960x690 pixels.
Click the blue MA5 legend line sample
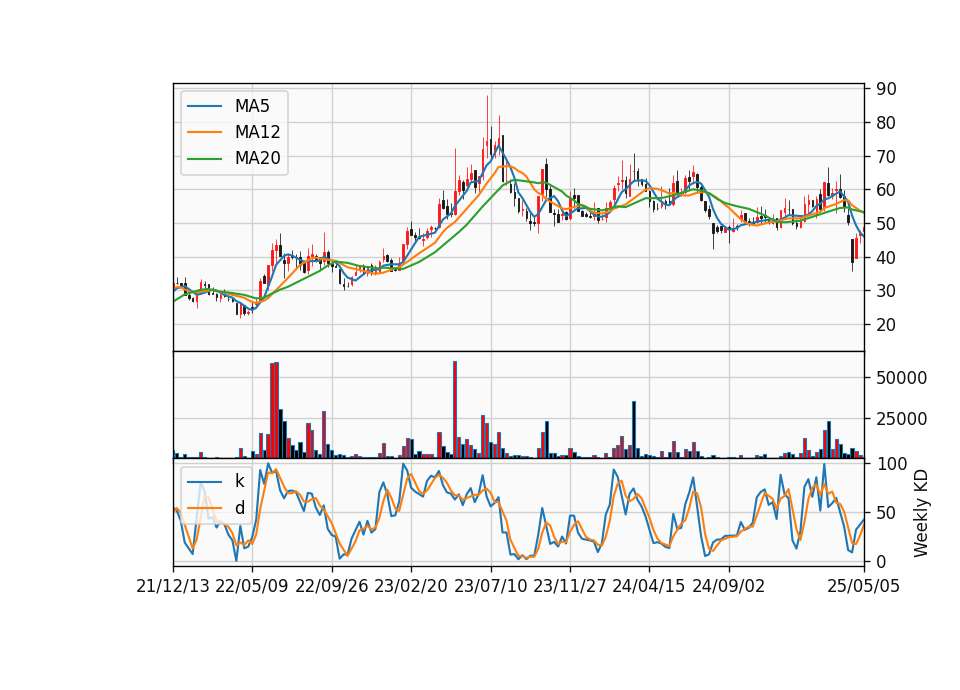pos(204,106)
